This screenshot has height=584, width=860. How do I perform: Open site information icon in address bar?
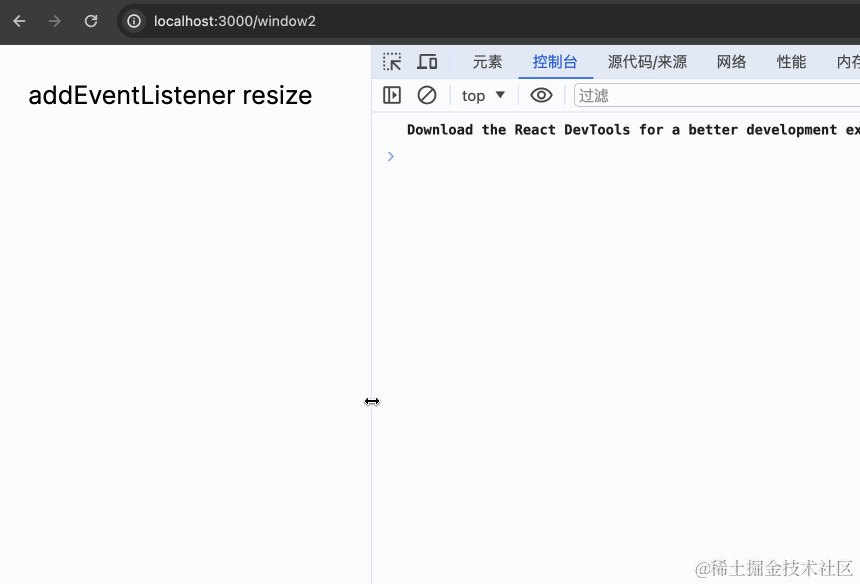(134, 21)
